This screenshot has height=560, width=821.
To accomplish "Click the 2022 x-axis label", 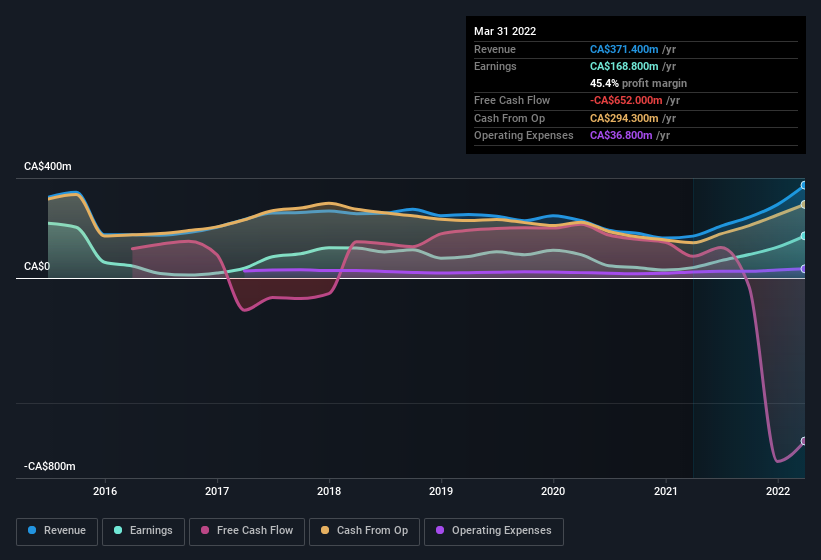I will (778, 491).
